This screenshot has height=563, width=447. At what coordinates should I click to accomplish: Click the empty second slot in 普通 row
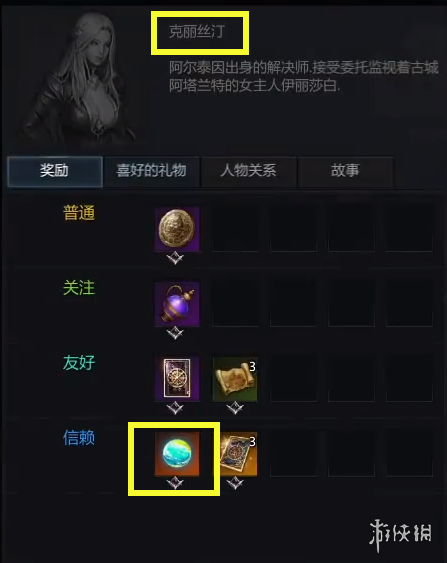(x=235, y=229)
